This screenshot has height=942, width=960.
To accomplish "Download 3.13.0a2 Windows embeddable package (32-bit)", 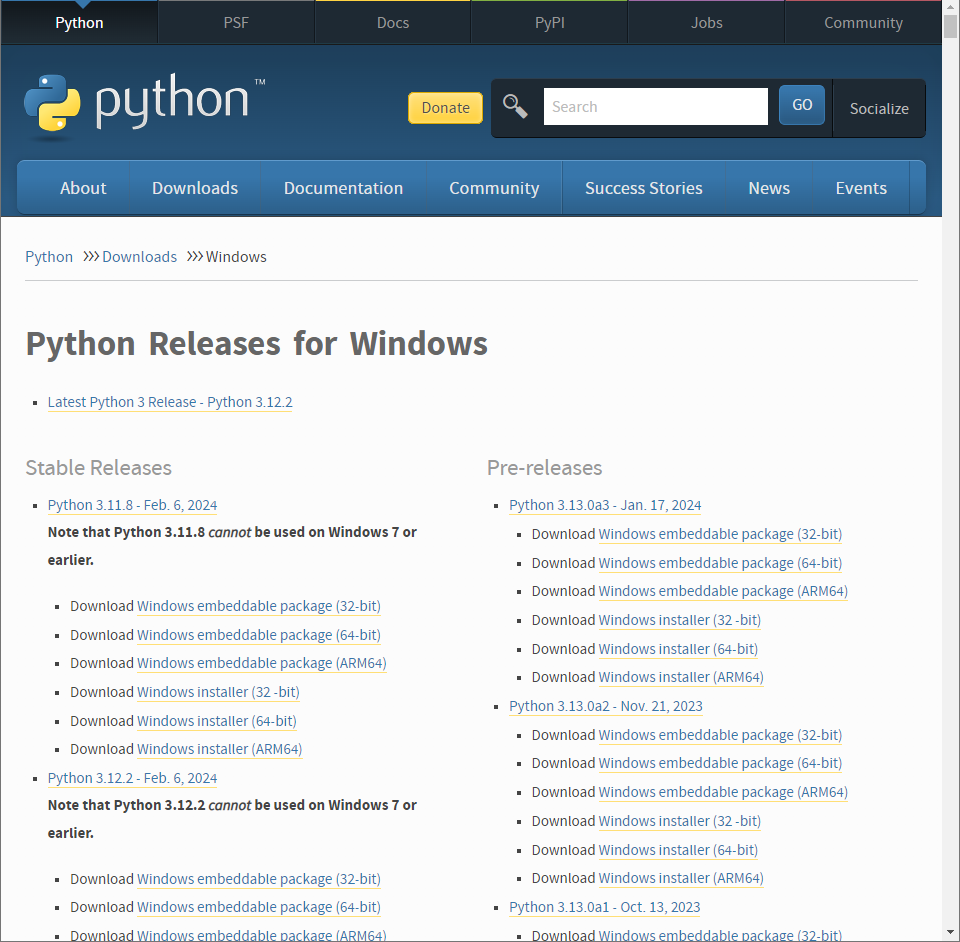I will pos(720,735).
